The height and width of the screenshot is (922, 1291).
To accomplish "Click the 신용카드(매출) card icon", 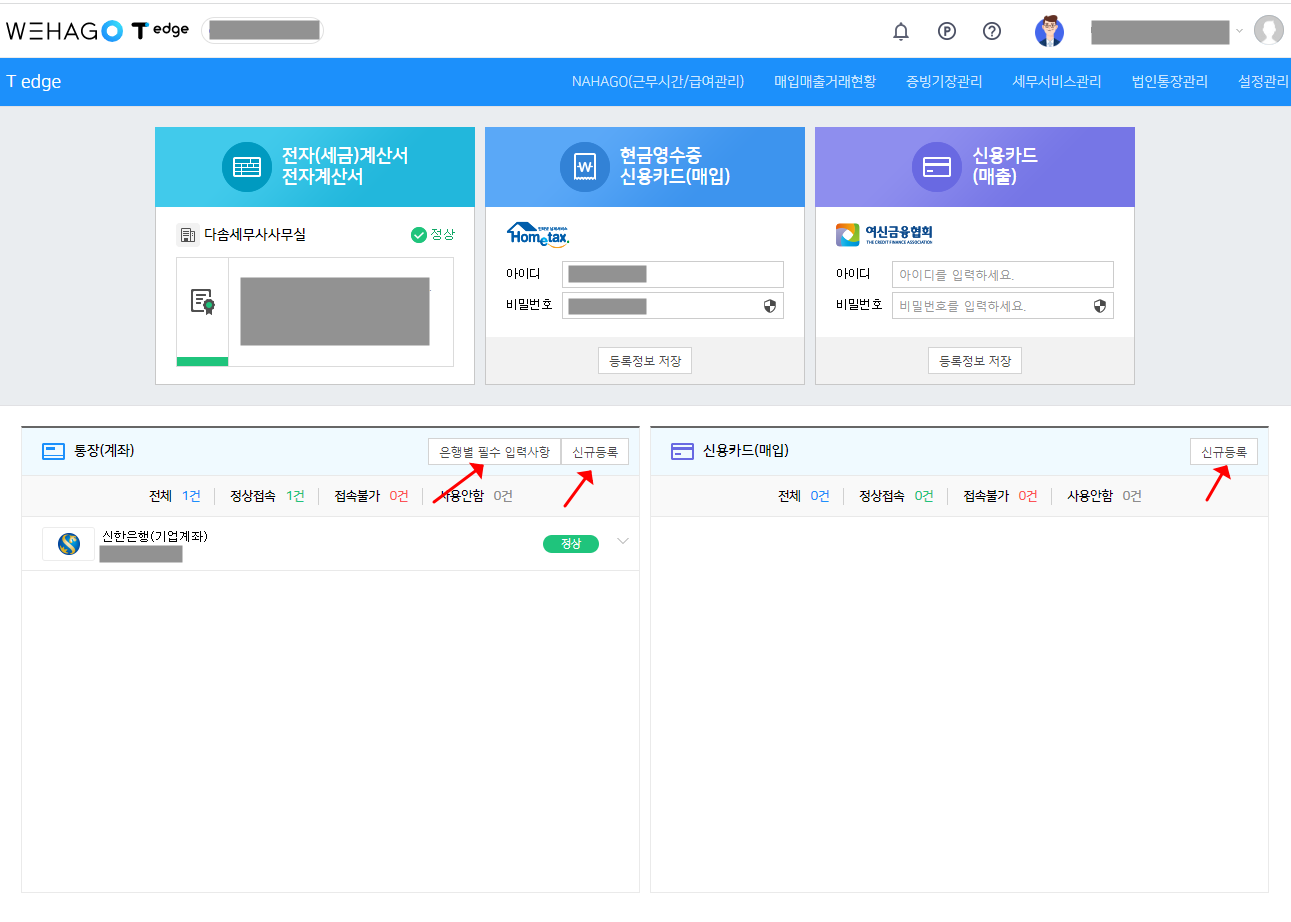I will point(937,166).
